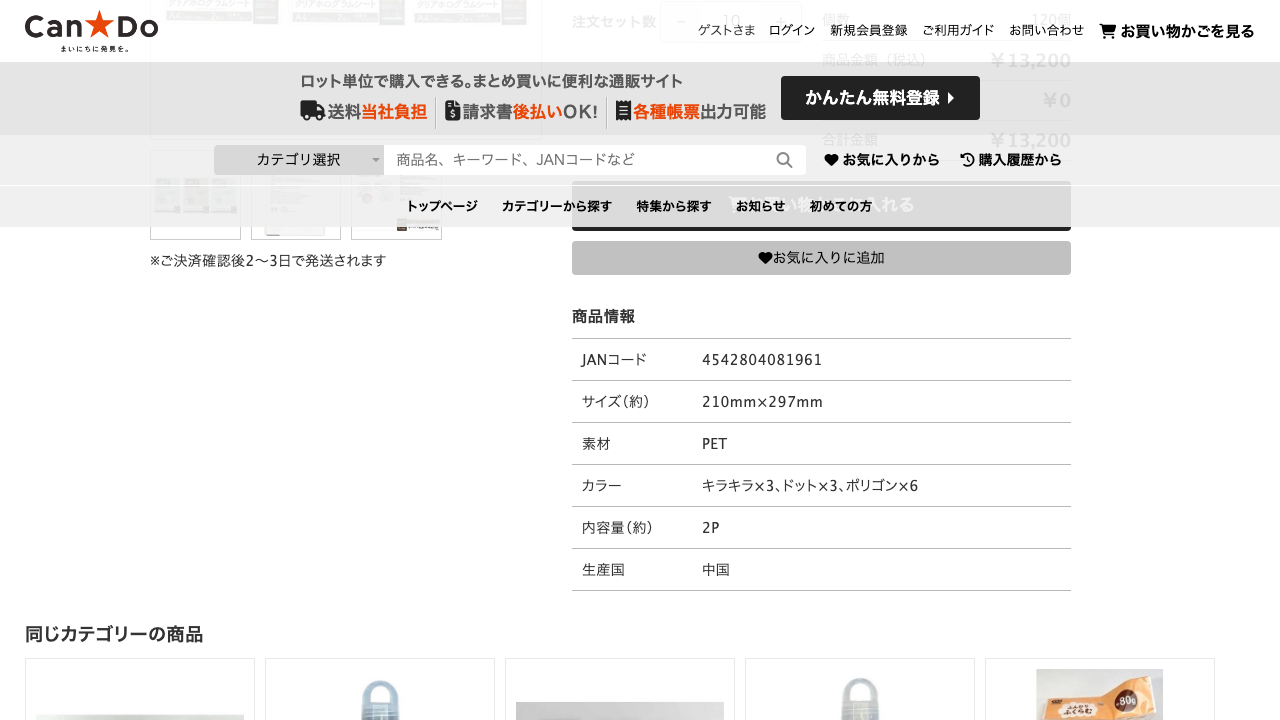Open 新規会員登録 link
Viewport: 1280px width, 720px height.
pos(869,30)
